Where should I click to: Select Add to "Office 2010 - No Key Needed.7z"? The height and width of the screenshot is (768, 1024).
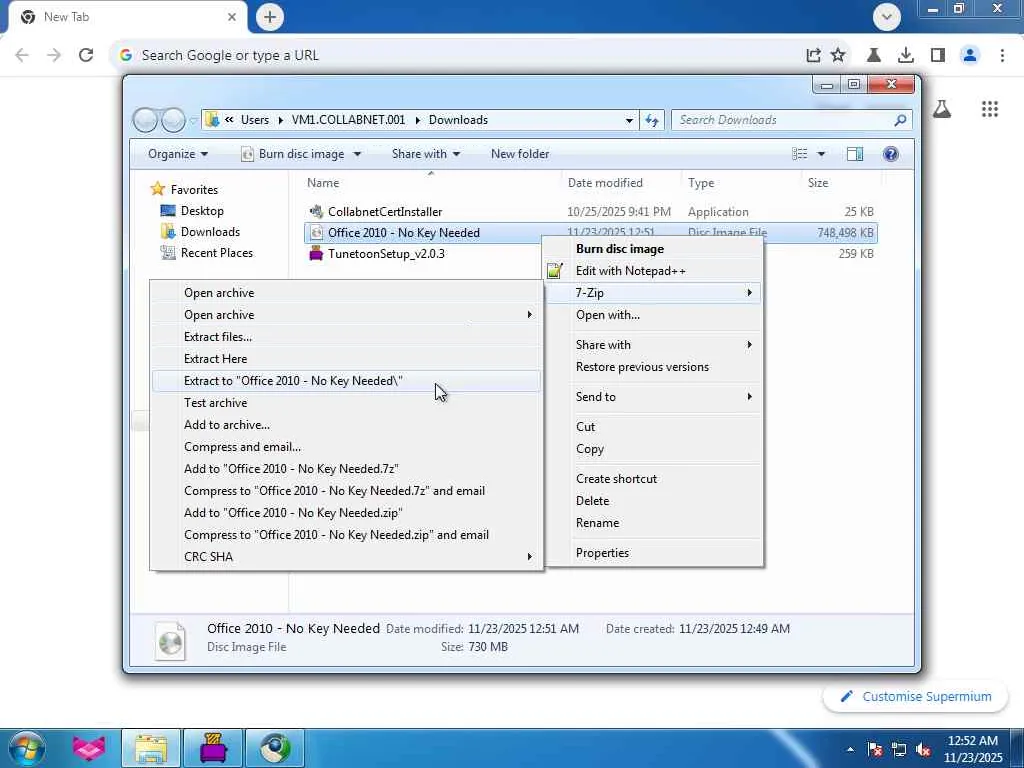pyautogui.click(x=347, y=469)
